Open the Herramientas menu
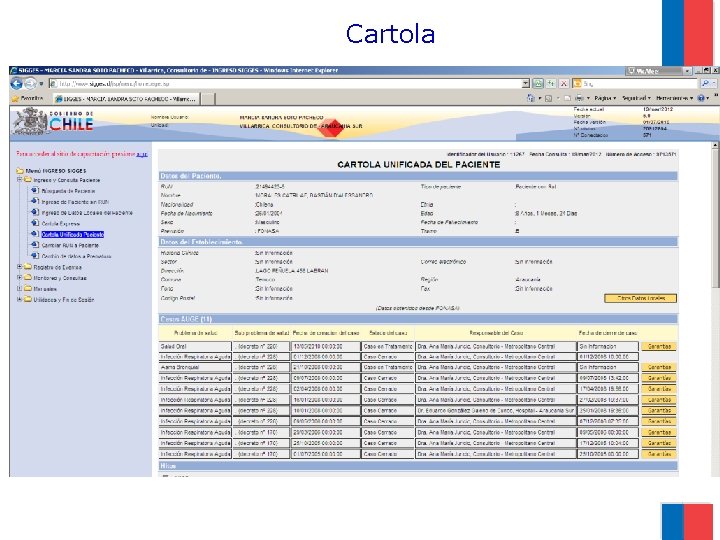The width and height of the screenshot is (720, 540). 674,98
